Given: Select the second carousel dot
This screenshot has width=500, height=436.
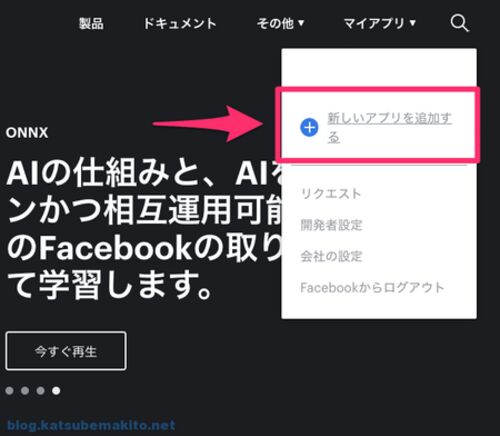Looking at the screenshot, I should click(x=25, y=390).
